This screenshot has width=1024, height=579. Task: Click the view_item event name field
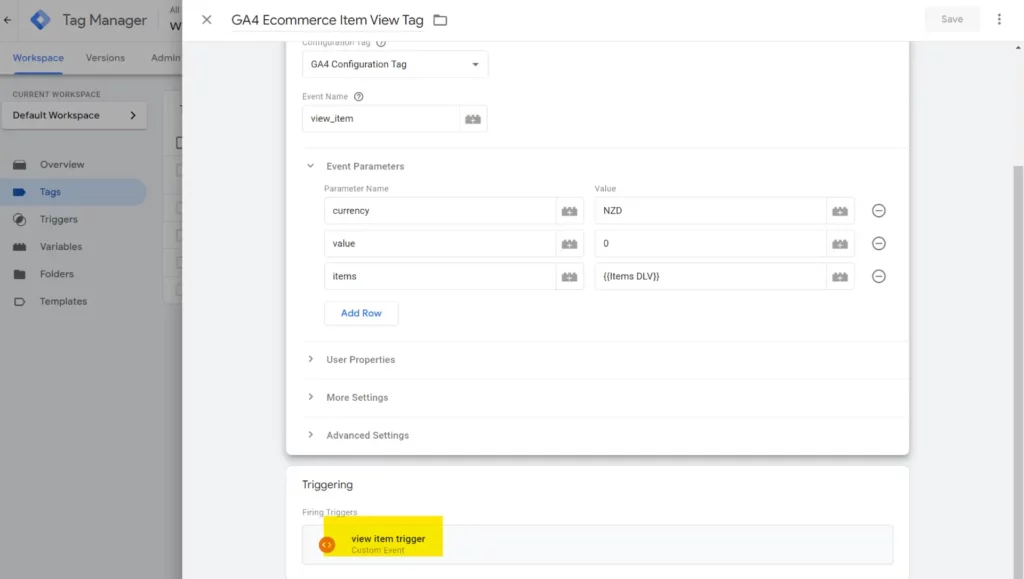(381, 119)
